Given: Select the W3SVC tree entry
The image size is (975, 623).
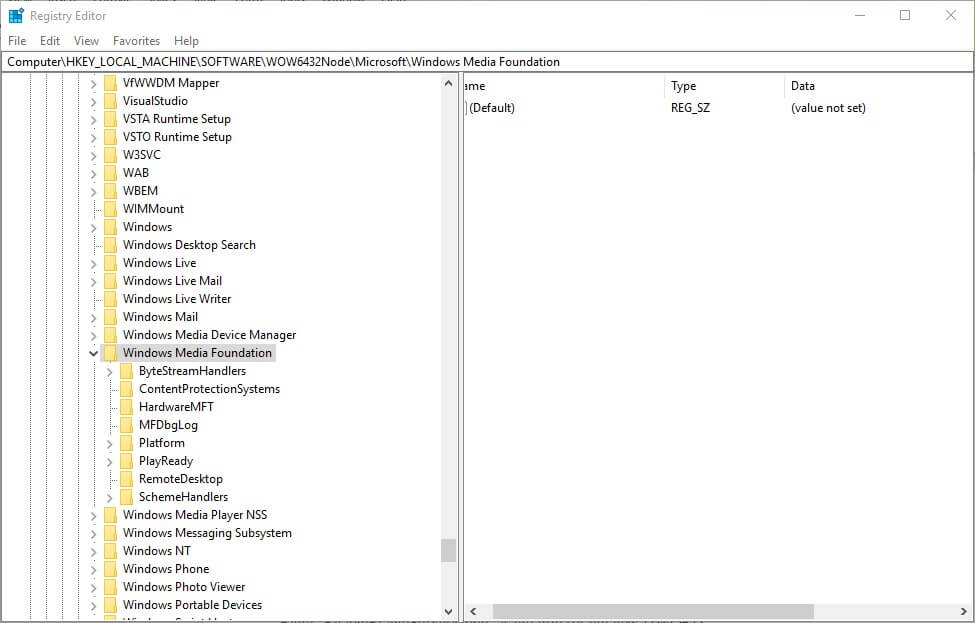Looking at the screenshot, I should pyautogui.click(x=141, y=155).
